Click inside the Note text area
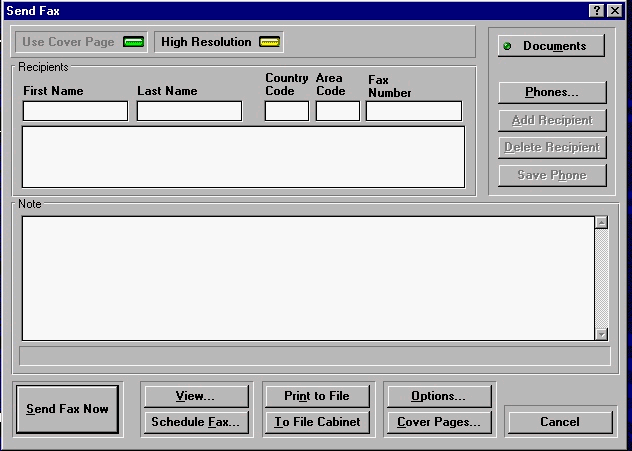 307,277
